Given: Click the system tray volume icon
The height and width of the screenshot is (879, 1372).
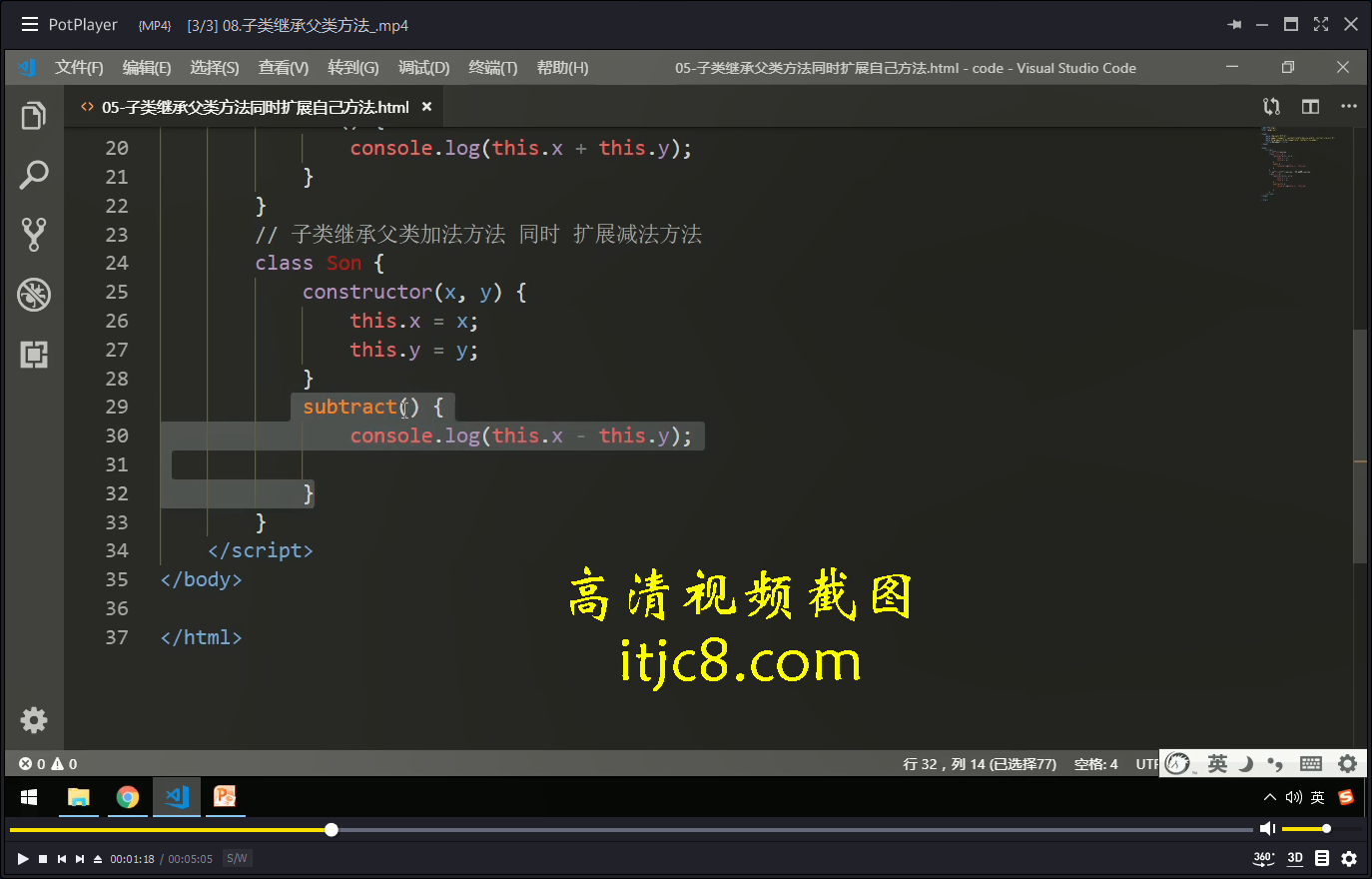Looking at the screenshot, I should click(1293, 797).
